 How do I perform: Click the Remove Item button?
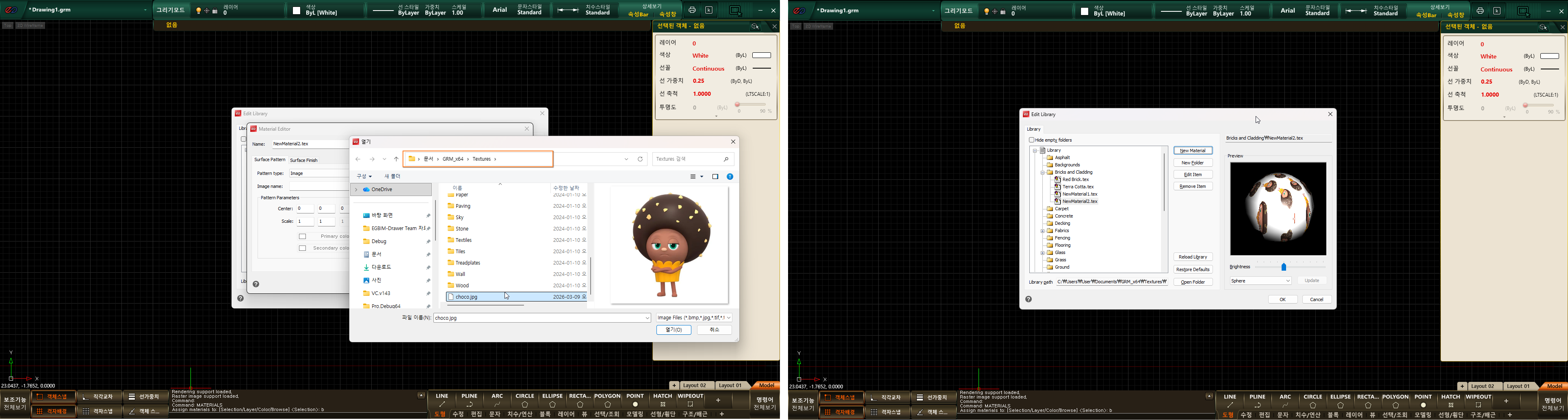tap(1193, 187)
